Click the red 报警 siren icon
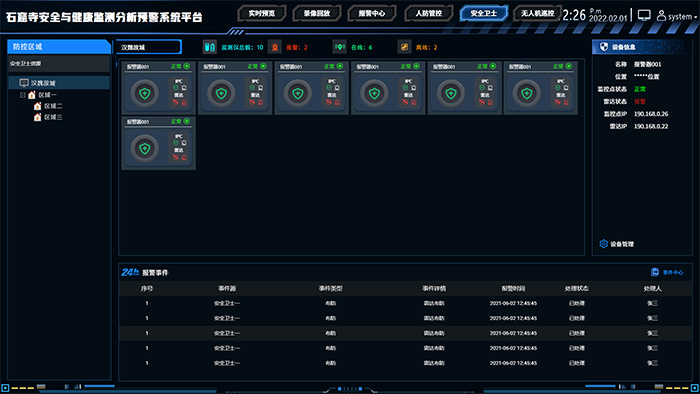The width and height of the screenshot is (700, 394). [x=275, y=47]
